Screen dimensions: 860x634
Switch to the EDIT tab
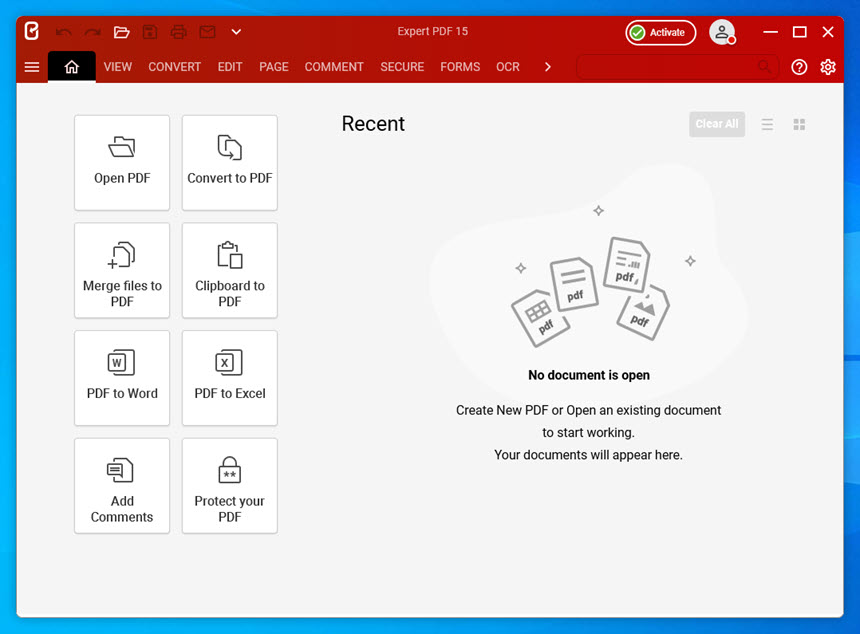[230, 67]
